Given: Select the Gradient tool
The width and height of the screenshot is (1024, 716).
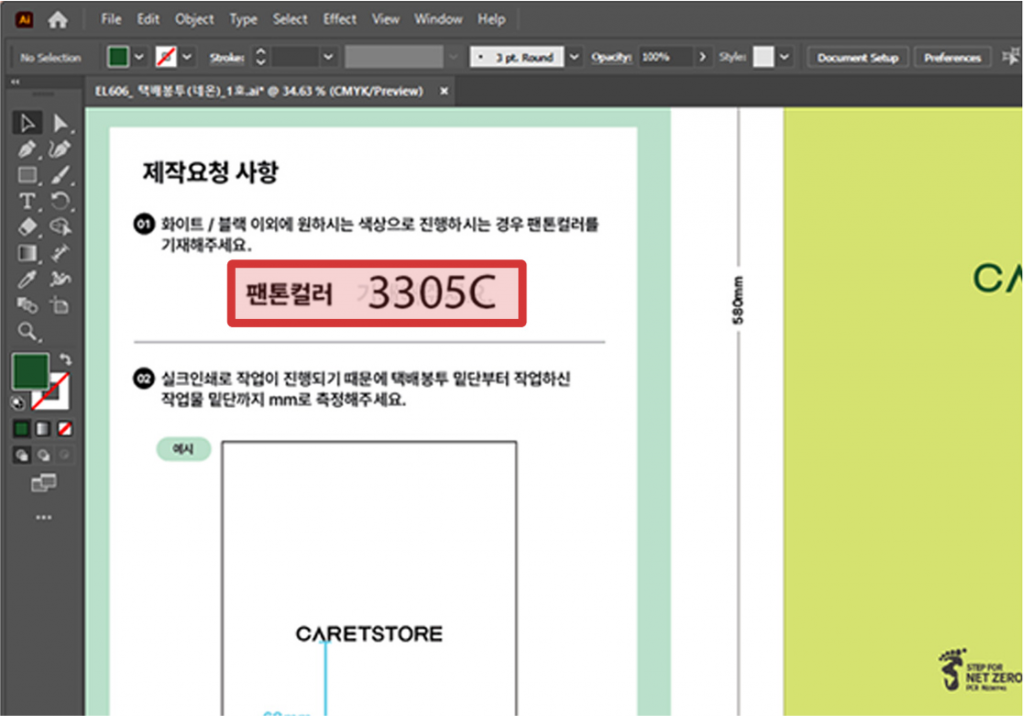Looking at the screenshot, I should (27, 253).
